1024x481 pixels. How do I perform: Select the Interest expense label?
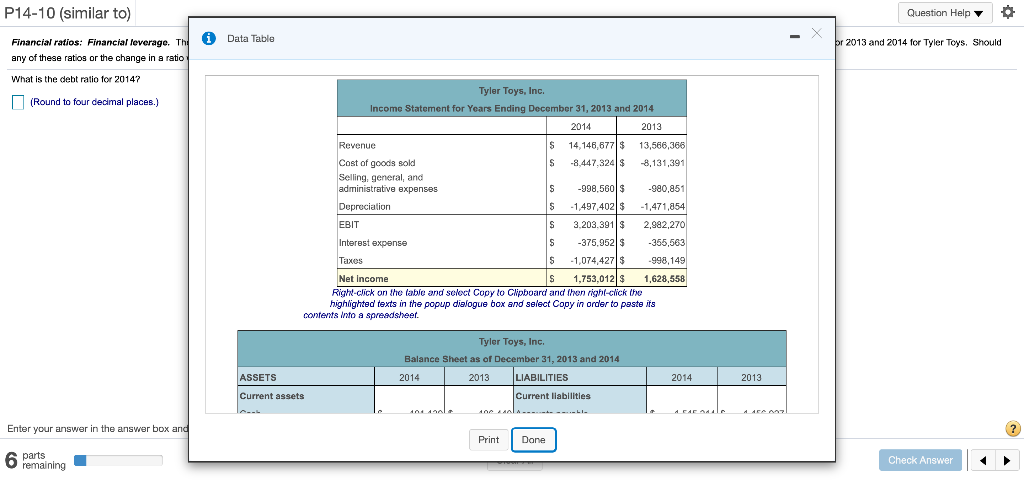pyautogui.click(x=372, y=243)
